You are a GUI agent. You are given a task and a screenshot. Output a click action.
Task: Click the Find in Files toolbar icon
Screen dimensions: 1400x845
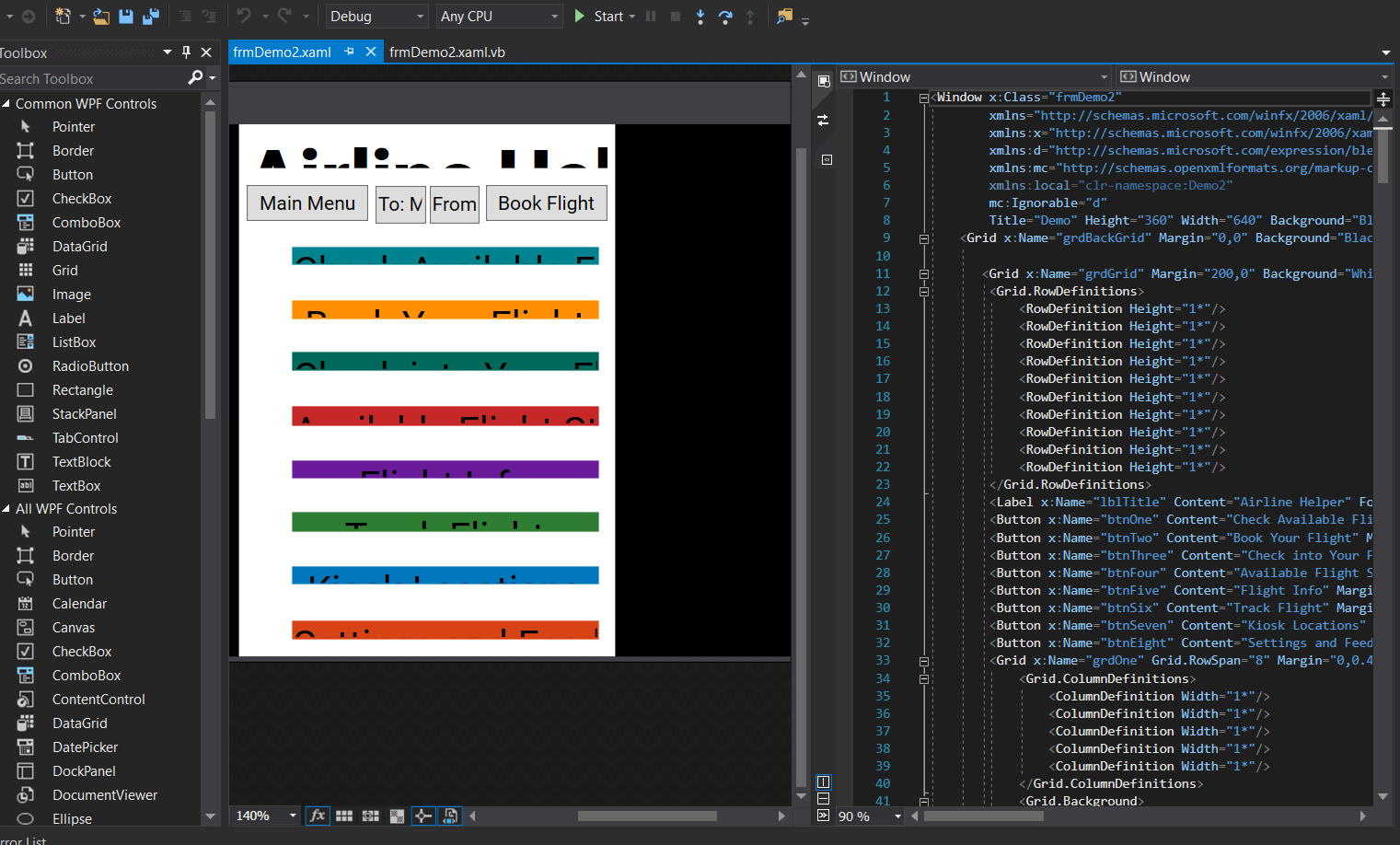[x=784, y=17]
